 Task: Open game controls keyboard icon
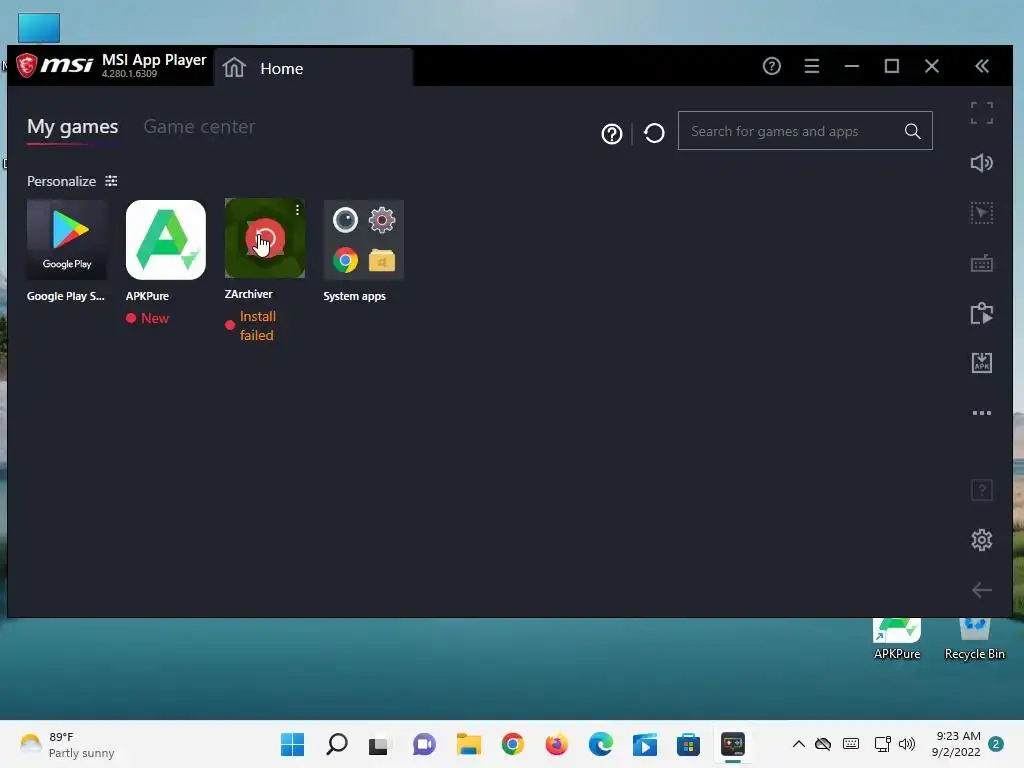pyautogui.click(x=982, y=263)
